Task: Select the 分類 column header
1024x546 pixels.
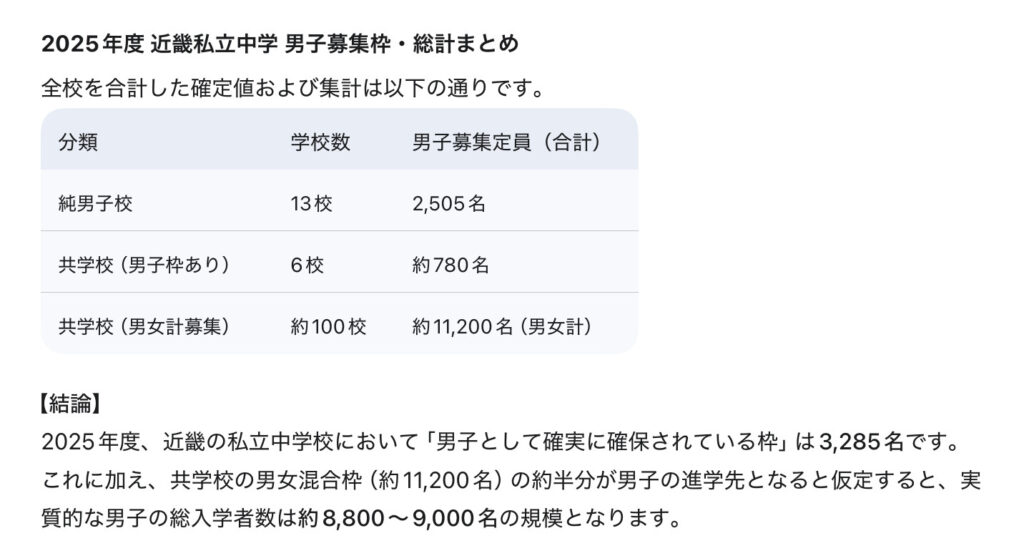Action: coord(78,142)
